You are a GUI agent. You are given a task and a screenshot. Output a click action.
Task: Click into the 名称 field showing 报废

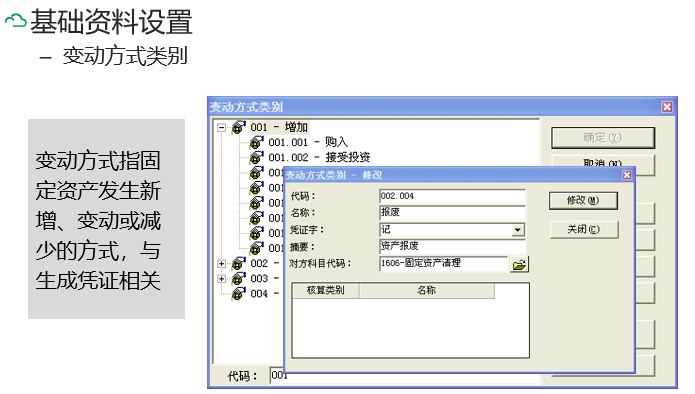tap(453, 213)
